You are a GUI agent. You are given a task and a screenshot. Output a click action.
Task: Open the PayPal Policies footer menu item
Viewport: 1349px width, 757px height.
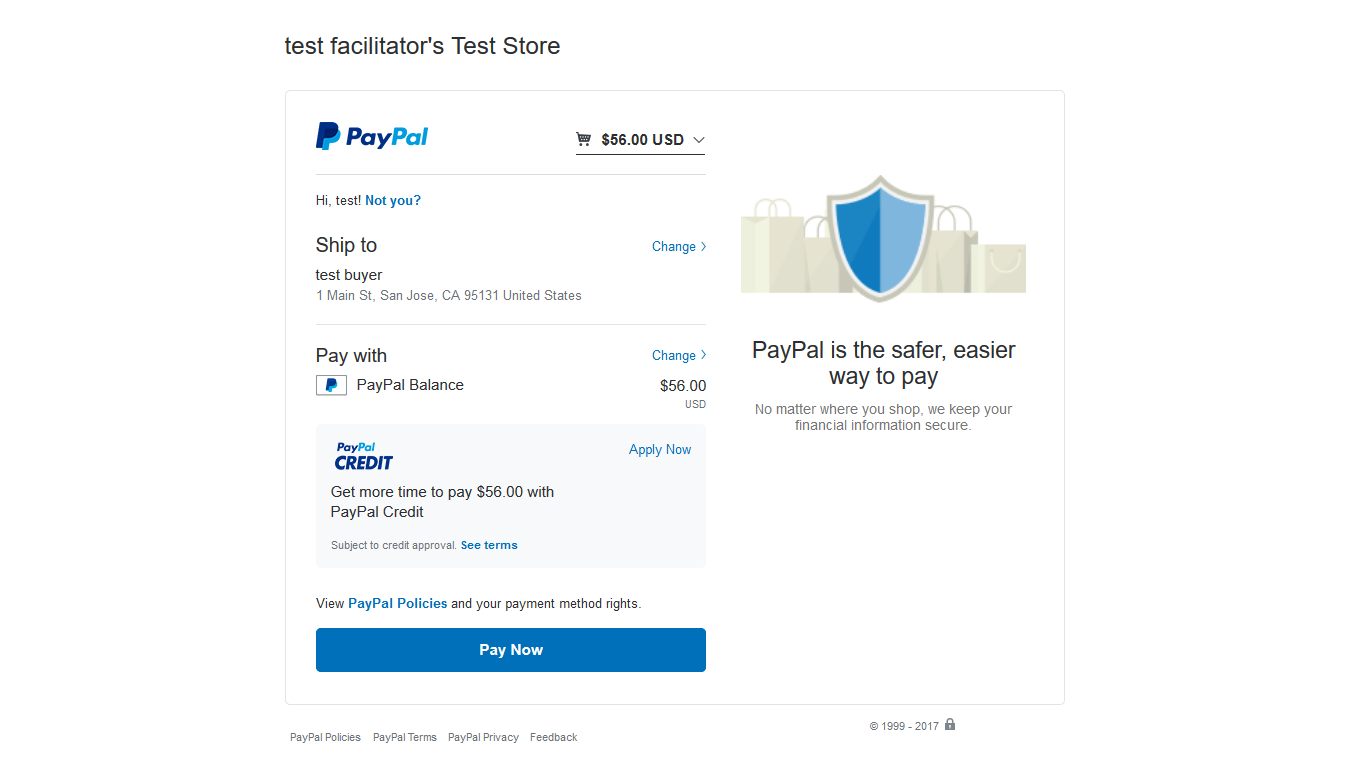click(x=325, y=737)
